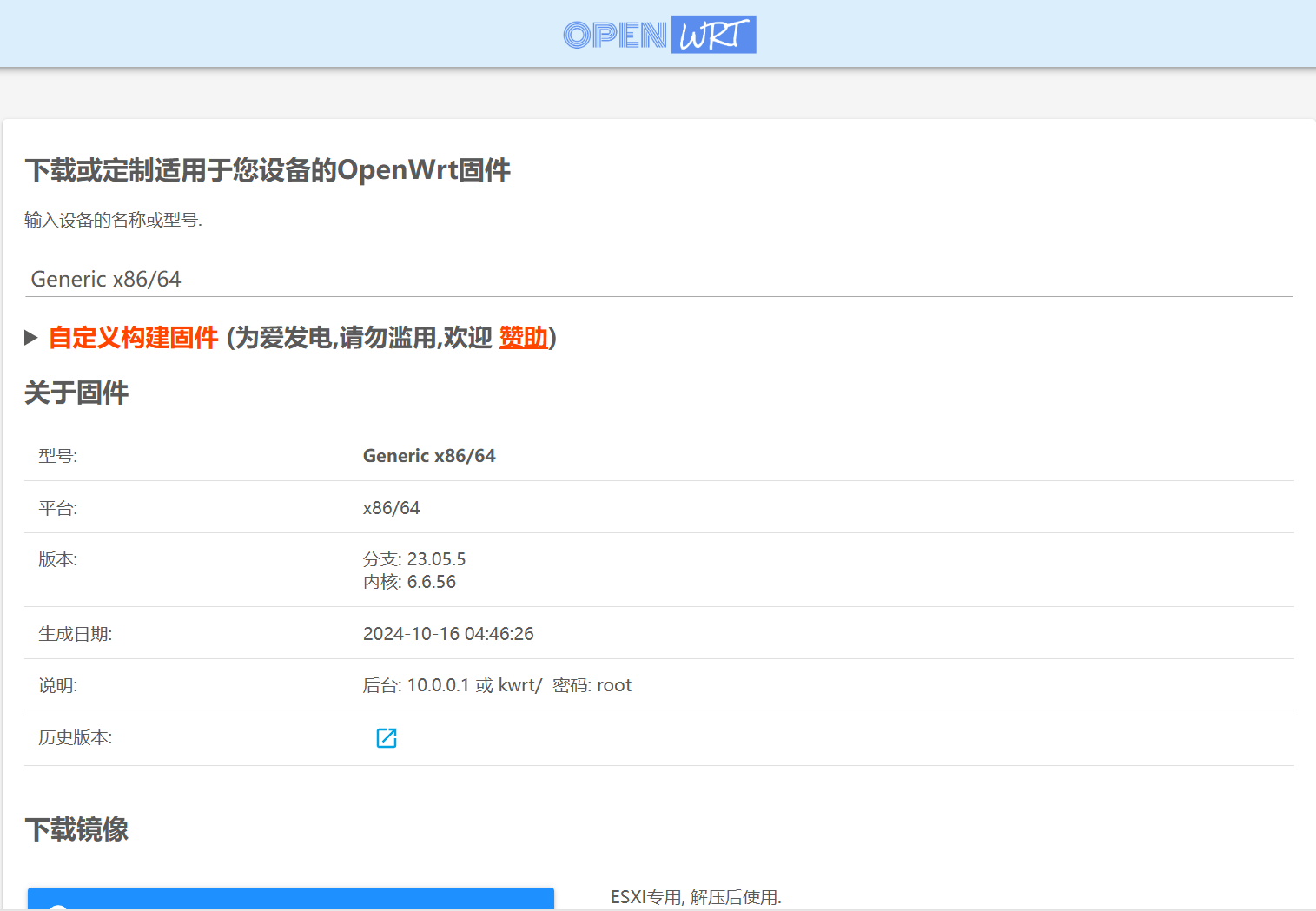Screen dimensions: 1316x911
Task: Click the ESXI专用, 解压后使用 note
Action: pos(696,897)
